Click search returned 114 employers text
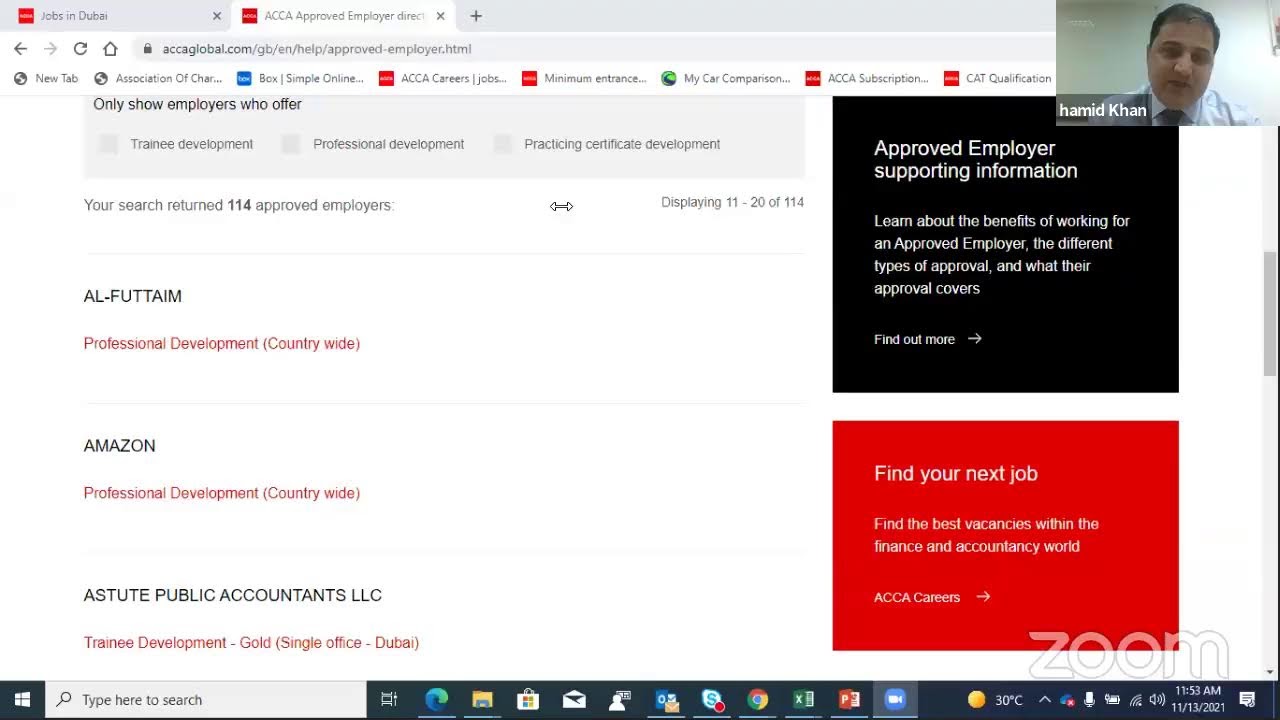Viewport: 1280px width, 720px height. point(239,205)
